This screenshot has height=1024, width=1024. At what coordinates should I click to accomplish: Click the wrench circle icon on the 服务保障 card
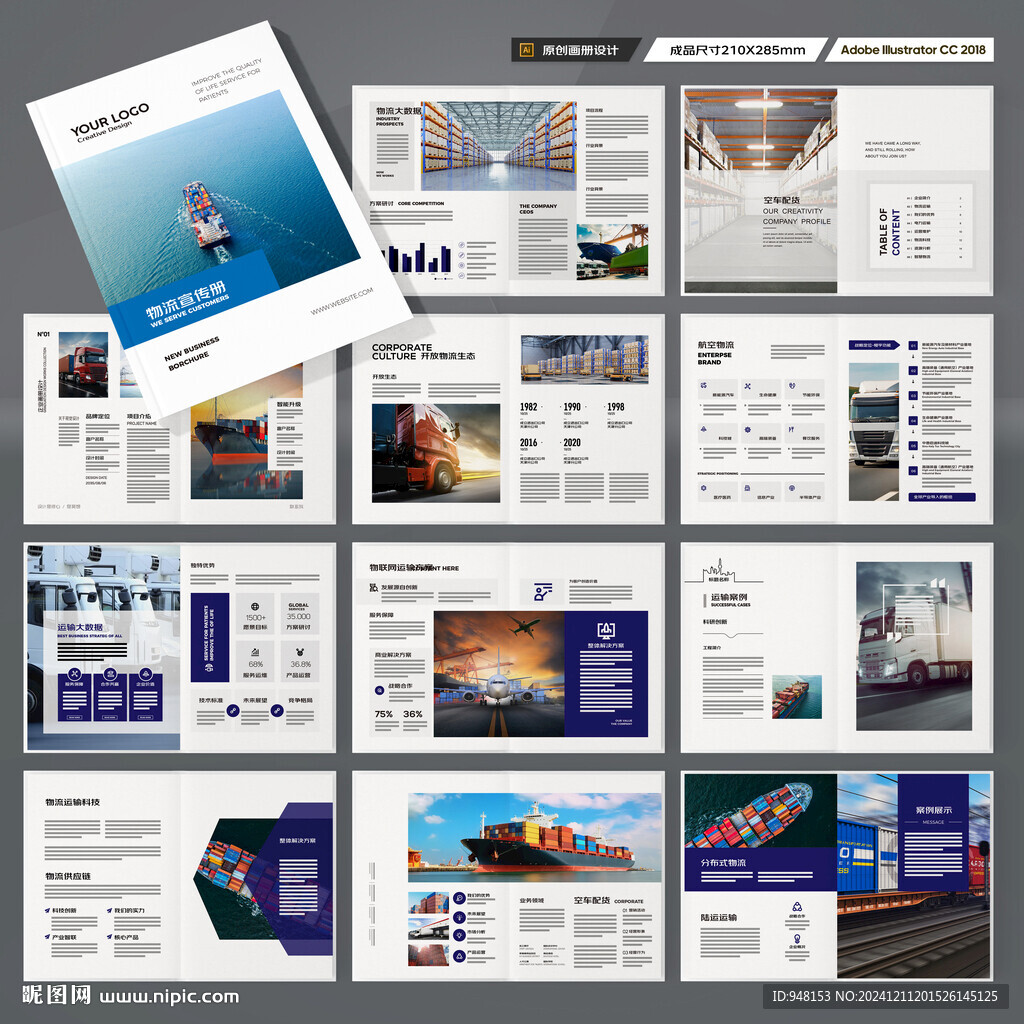pyautogui.click(x=74, y=674)
